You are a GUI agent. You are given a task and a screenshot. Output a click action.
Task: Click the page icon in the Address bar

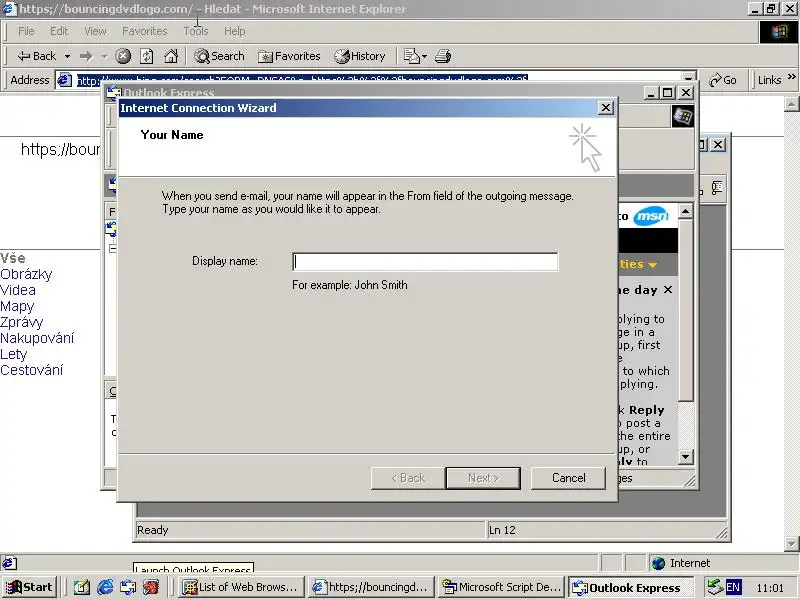point(64,80)
